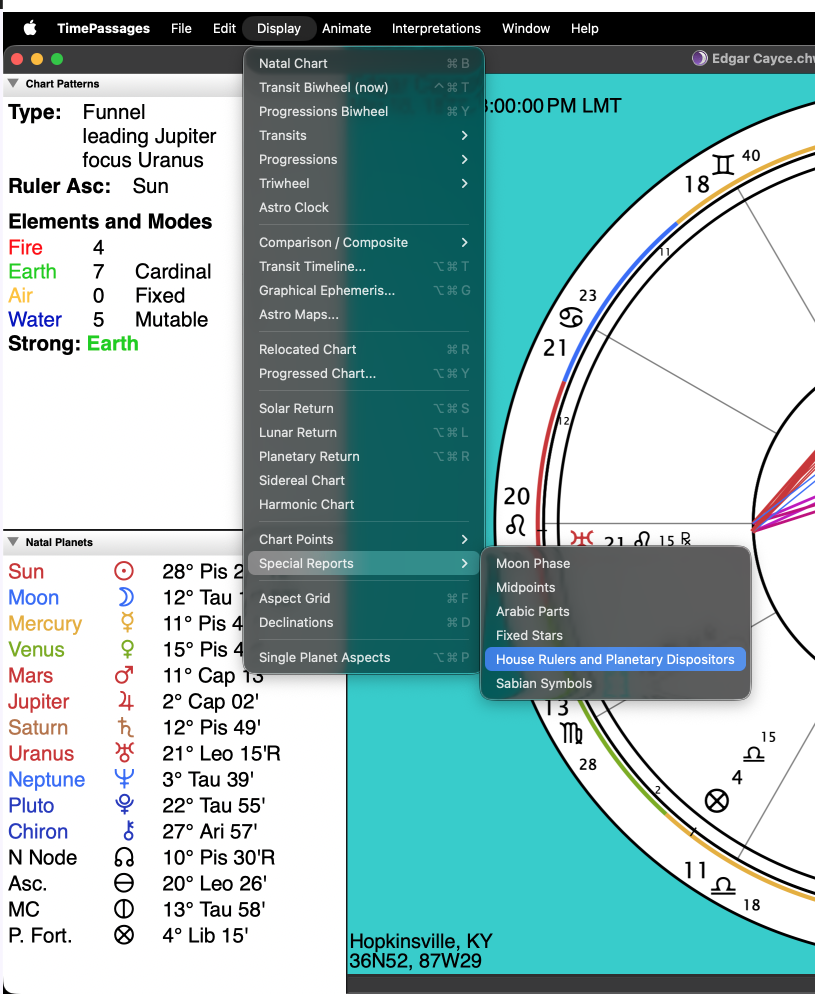Click the Uranus glyph on the chart wheel
815x994 pixels.
tap(582, 539)
